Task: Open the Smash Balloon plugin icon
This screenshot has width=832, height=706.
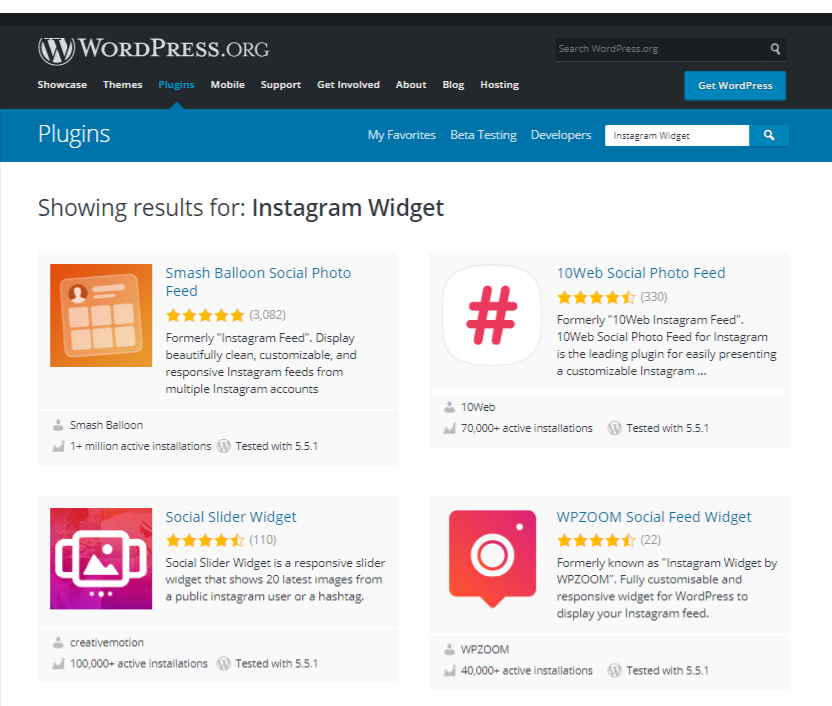Action: click(x=101, y=315)
